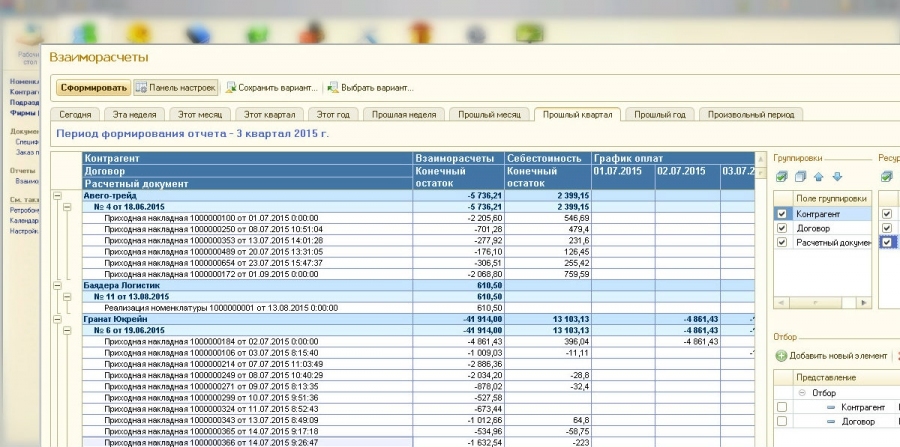Click the check-all groupings icon
900x447 pixels.
[x=782, y=177]
